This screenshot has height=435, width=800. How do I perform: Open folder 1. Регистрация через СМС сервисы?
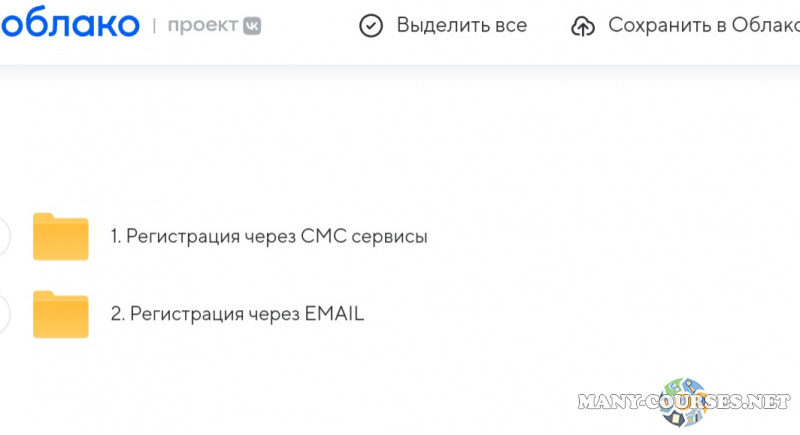click(x=269, y=237)
